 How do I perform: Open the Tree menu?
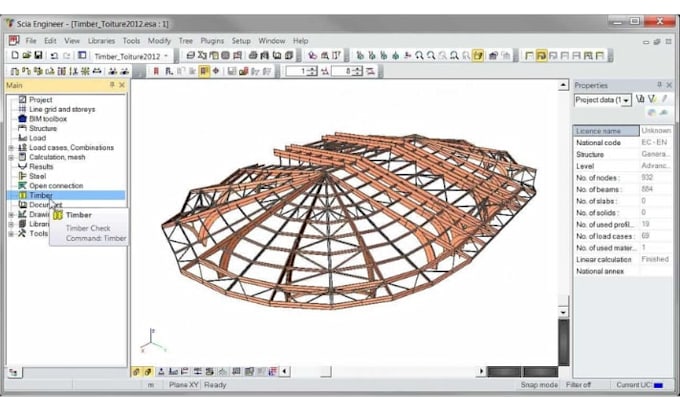pyautogui.click(x=186, y=41)
